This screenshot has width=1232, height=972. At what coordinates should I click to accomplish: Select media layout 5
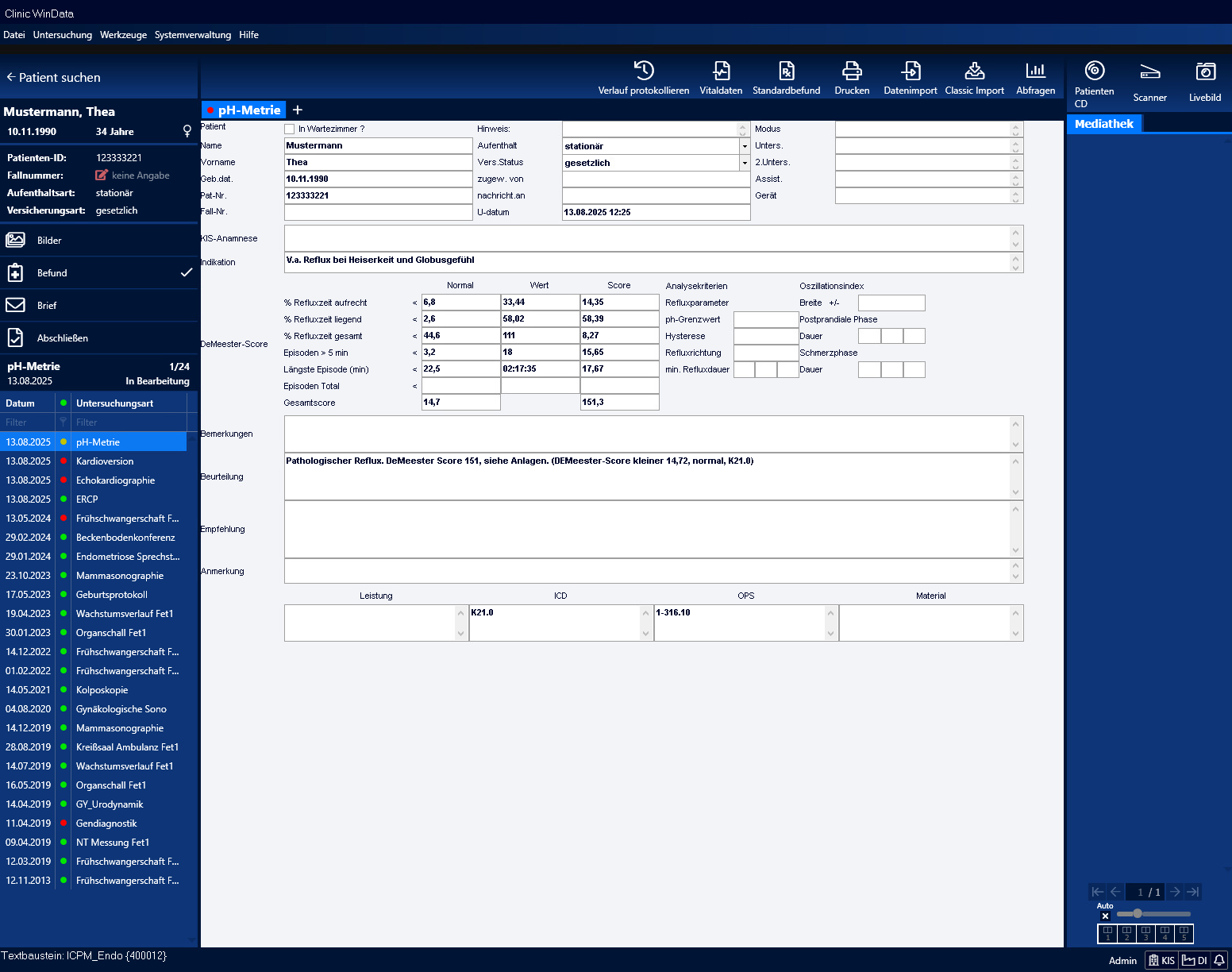click(1184, 933)
